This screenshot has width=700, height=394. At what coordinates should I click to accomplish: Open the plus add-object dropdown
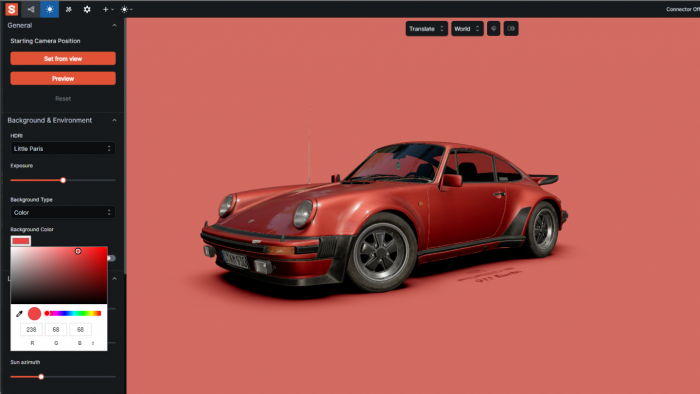click(x=108, y=9)
